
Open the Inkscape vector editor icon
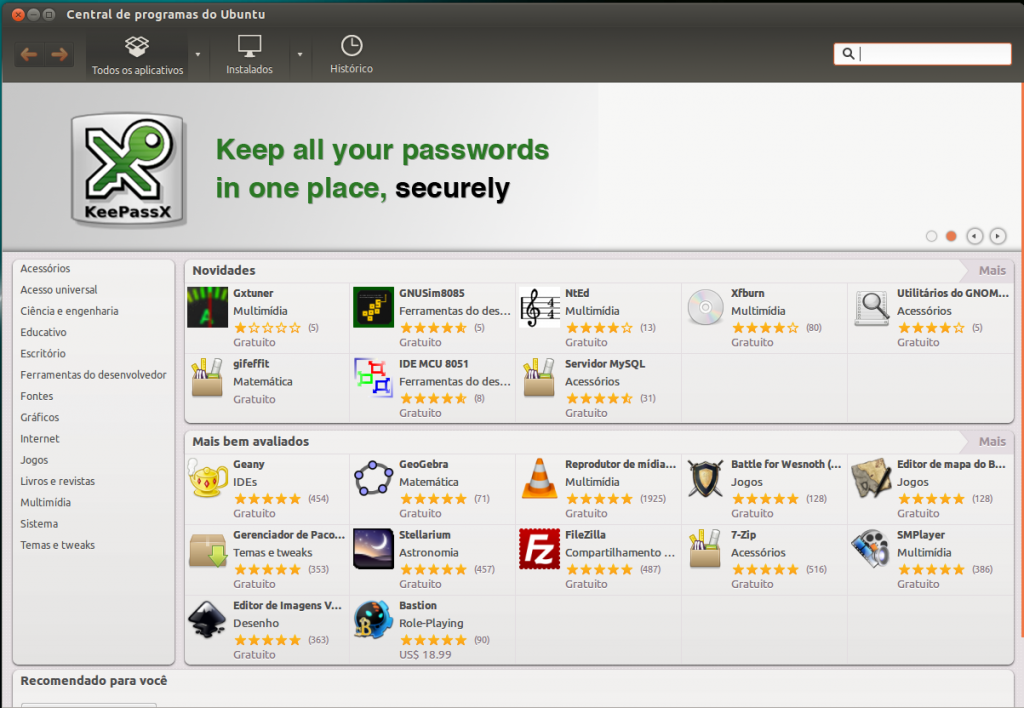tap(208, 620)
